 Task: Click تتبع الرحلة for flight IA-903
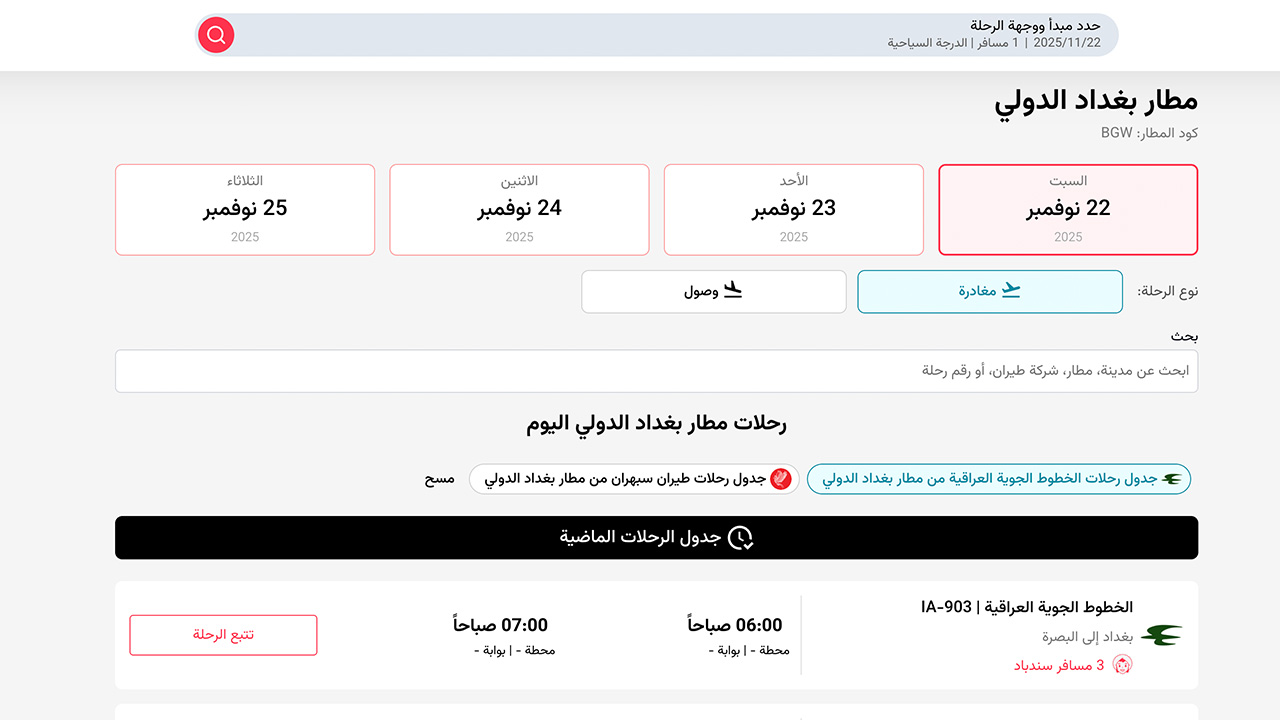pos(223,635)
